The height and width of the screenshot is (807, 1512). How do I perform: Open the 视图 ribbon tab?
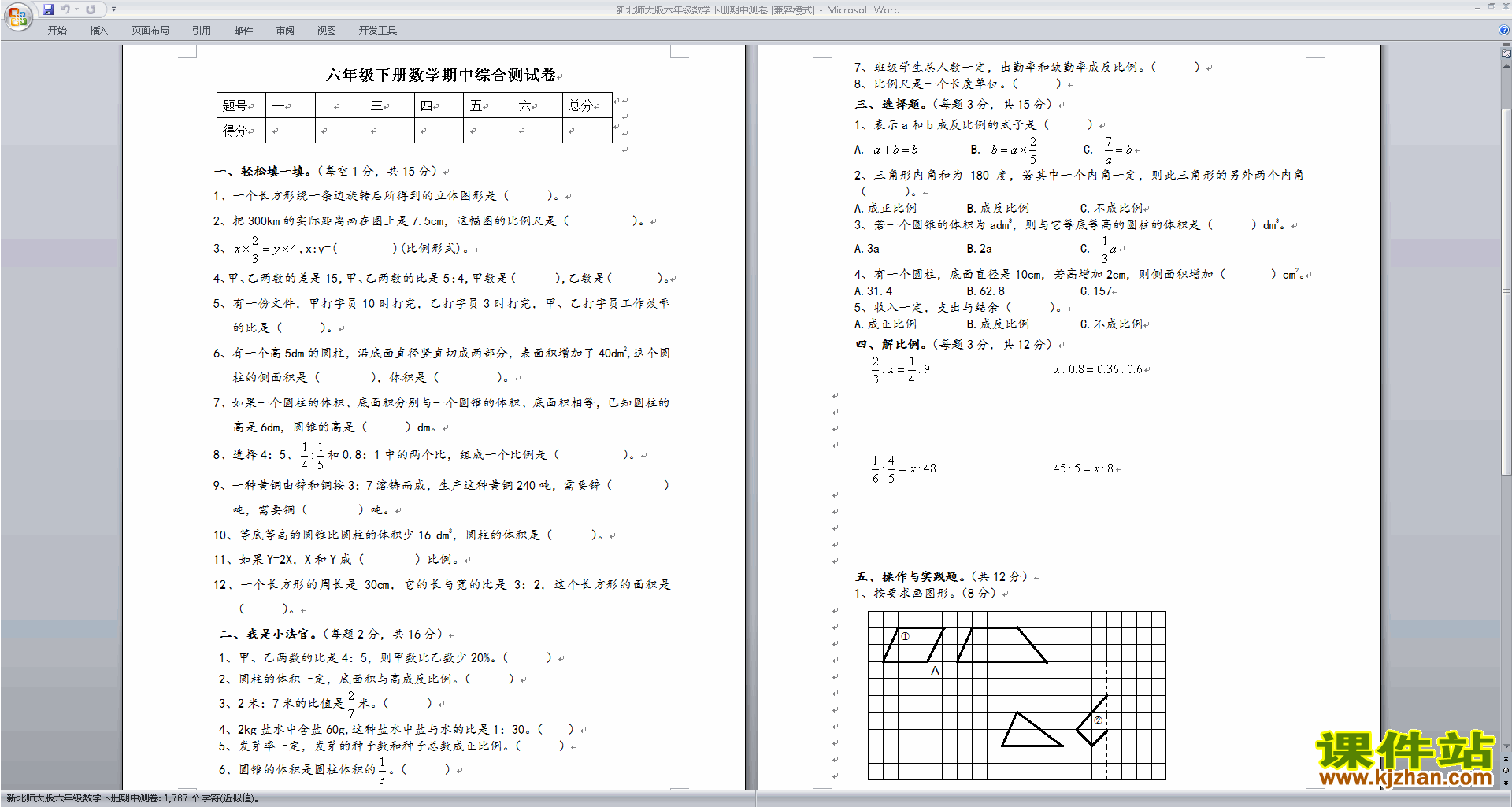point(327,31)
